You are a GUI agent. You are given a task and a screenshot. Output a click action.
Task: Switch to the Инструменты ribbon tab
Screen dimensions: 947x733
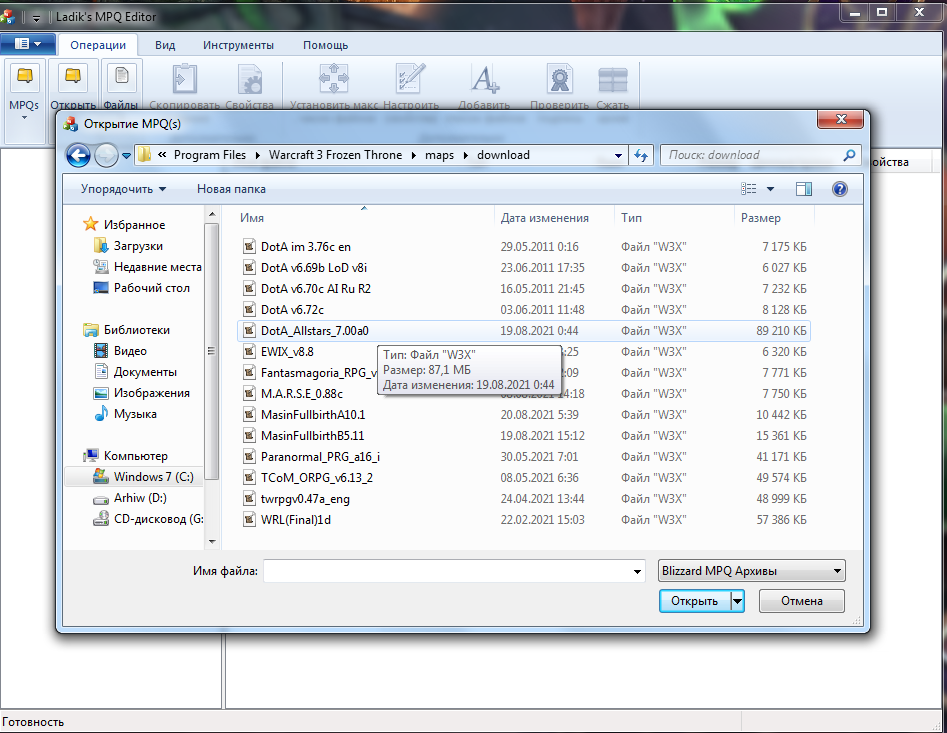(238, 45)
